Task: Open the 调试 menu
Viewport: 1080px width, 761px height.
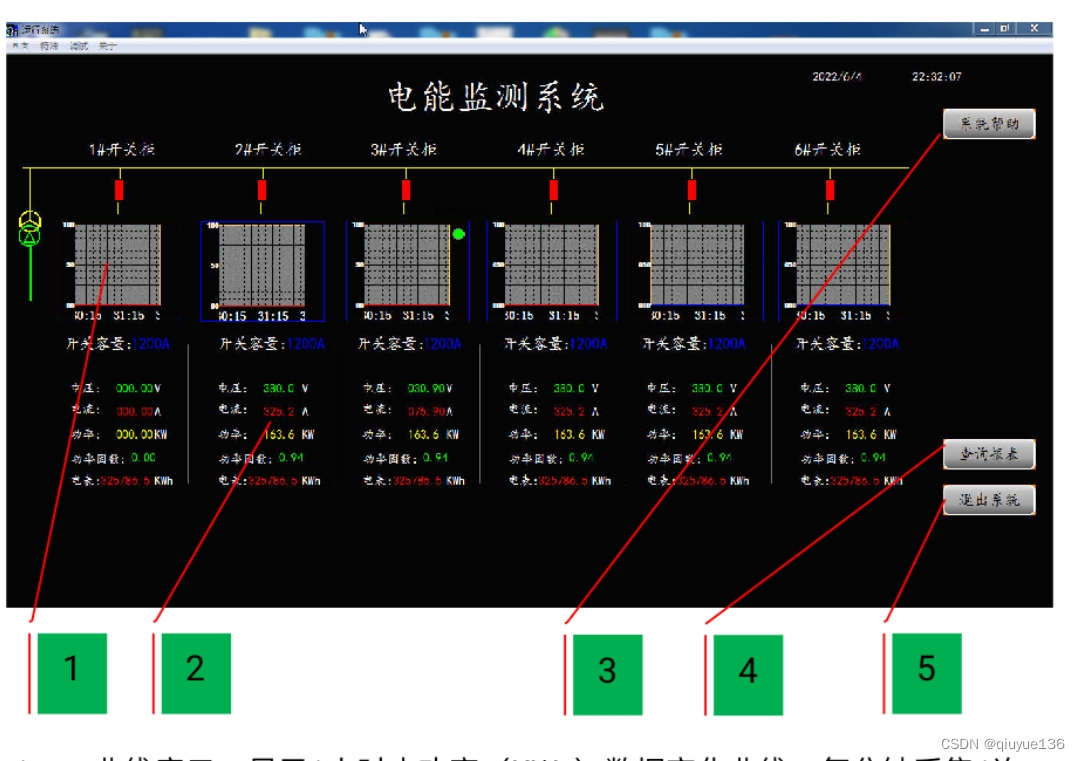Action: 77,44
